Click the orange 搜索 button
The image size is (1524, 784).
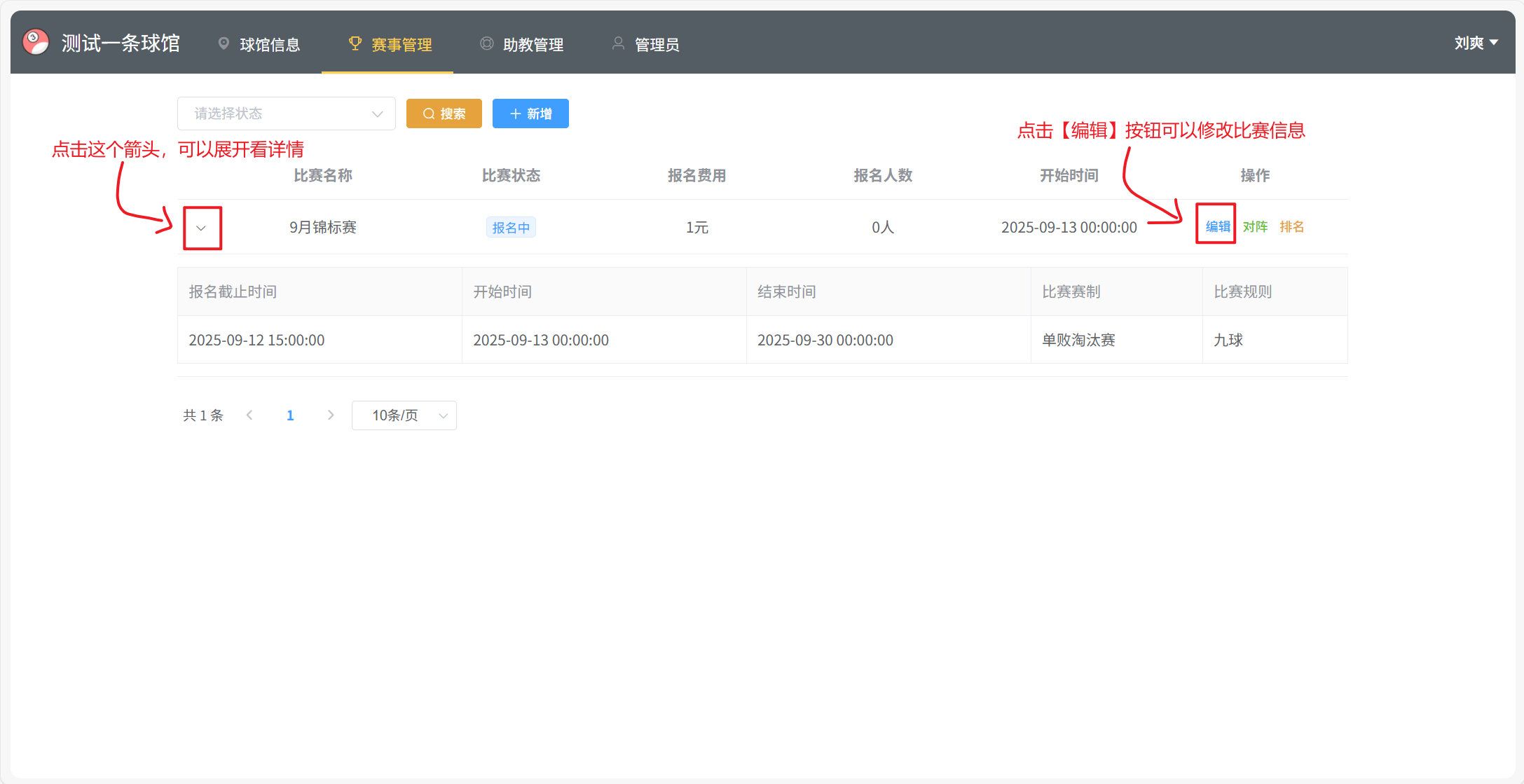pos(444,114)
